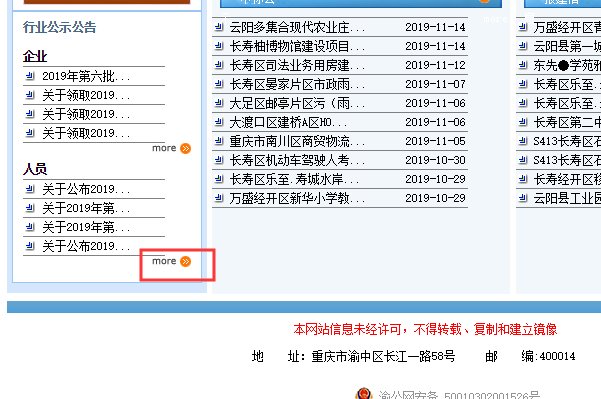This screenshot has height=399, width=601.
Task: Open 云阳多集合现代农业庄 article
Action: coord(297,27)
